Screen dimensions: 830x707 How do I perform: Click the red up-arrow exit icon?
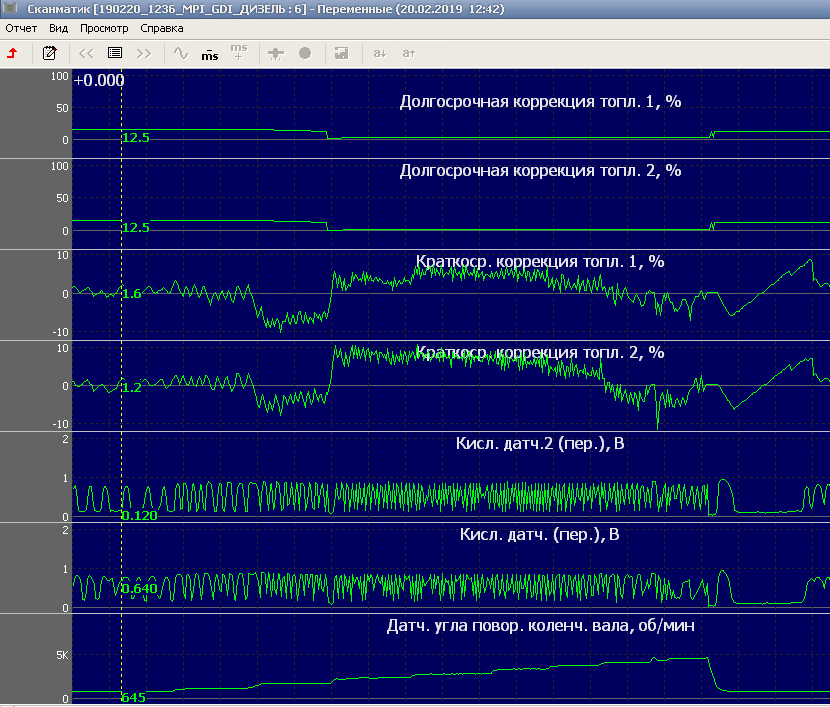[12, 53]
